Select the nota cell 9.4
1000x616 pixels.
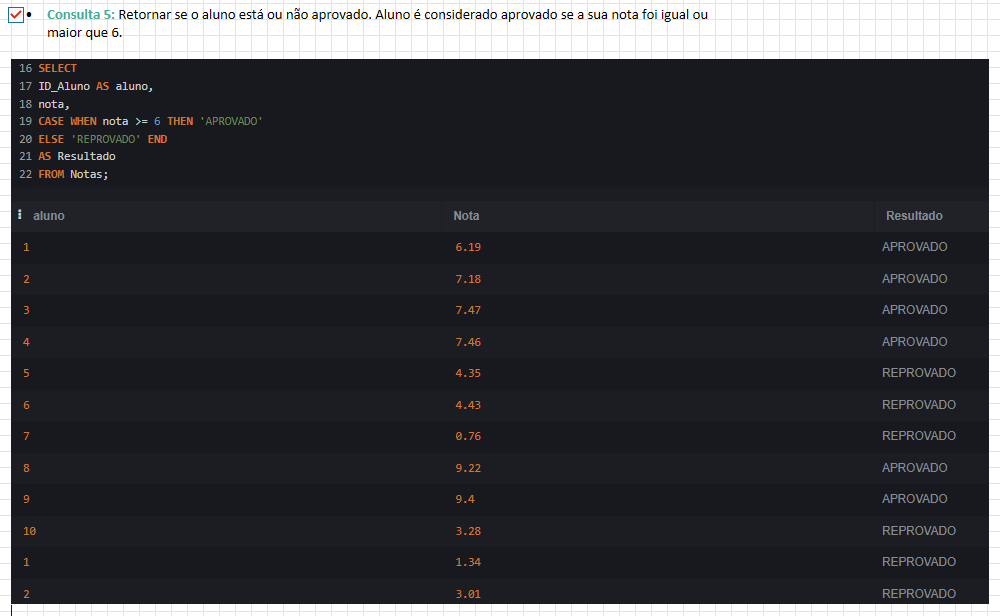pos(465,499)
